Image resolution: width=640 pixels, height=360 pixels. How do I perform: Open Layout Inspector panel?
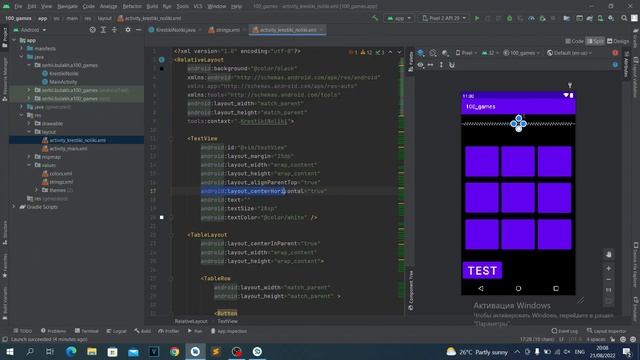[607, 331]
